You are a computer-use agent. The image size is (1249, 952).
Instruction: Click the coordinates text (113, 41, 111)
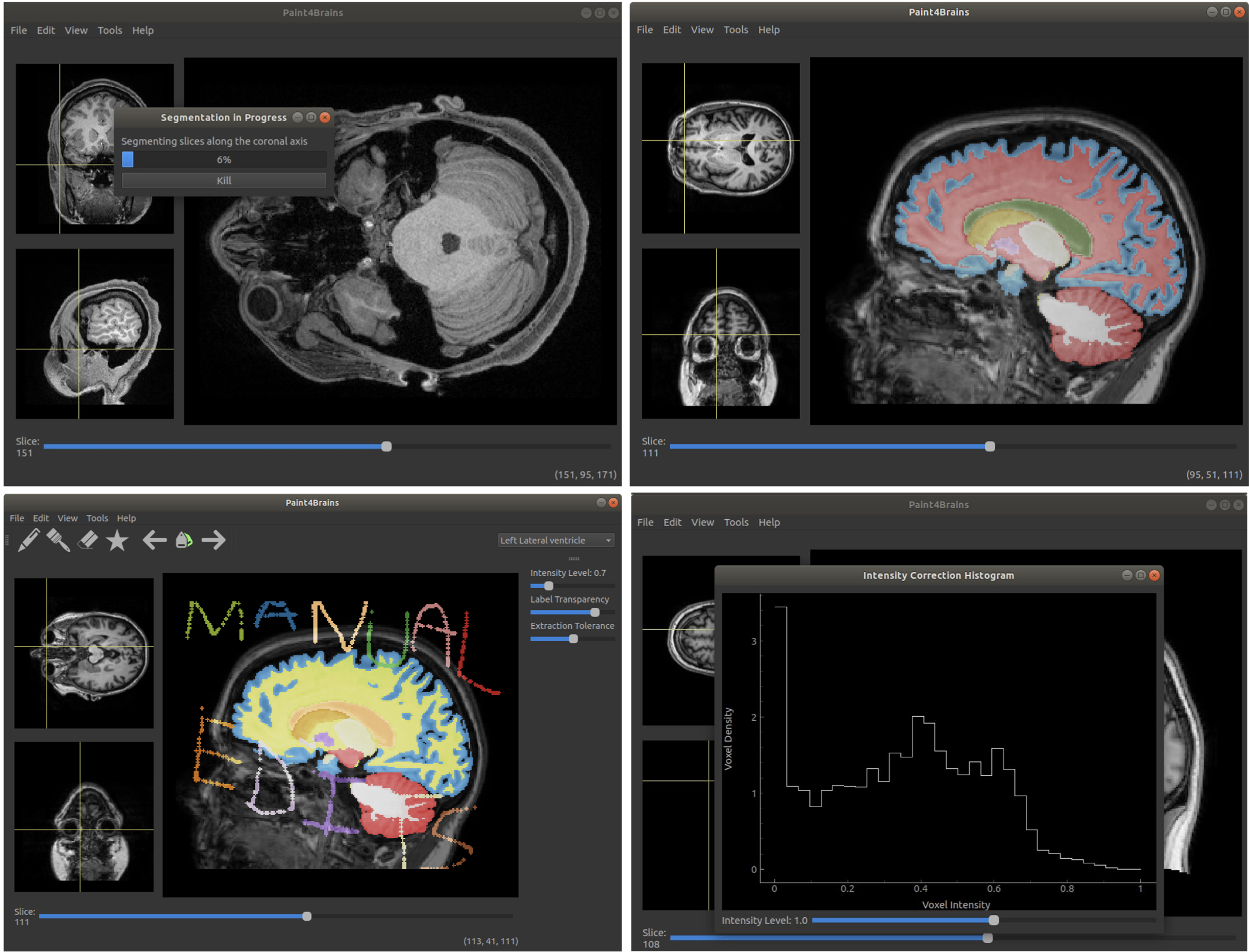point(491,941)
